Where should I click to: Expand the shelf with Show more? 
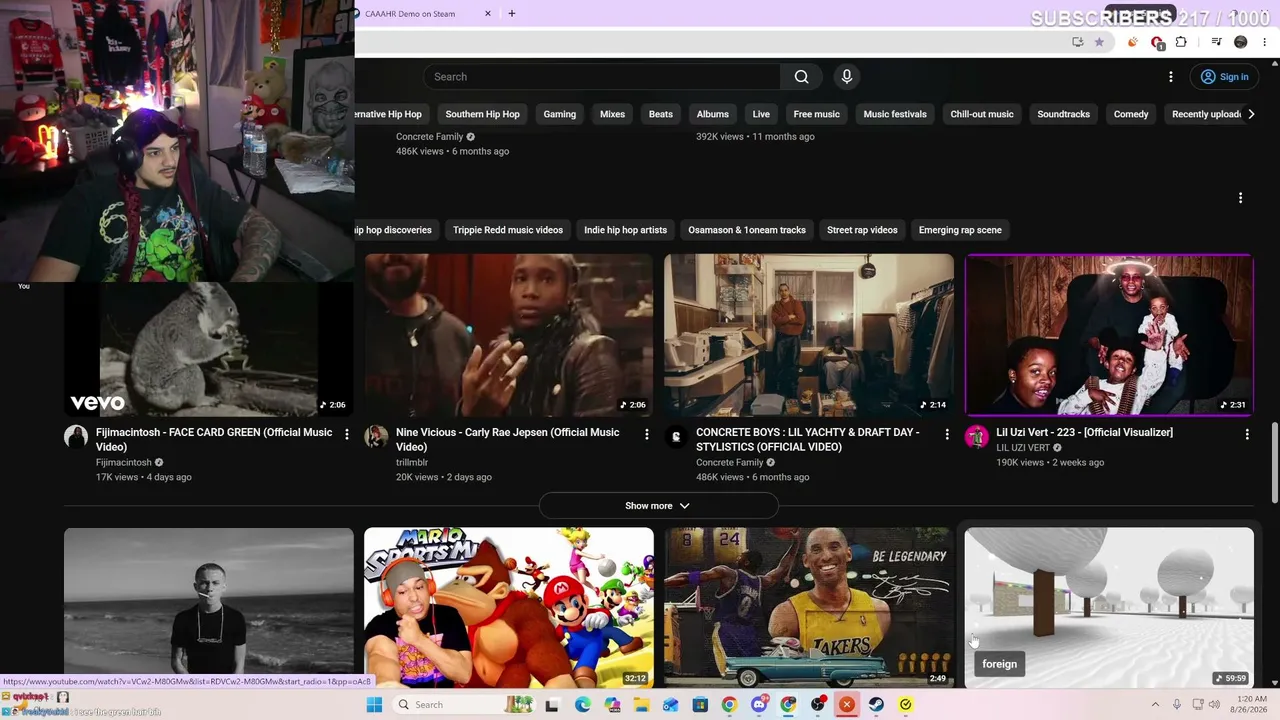[x=658, y=506]
